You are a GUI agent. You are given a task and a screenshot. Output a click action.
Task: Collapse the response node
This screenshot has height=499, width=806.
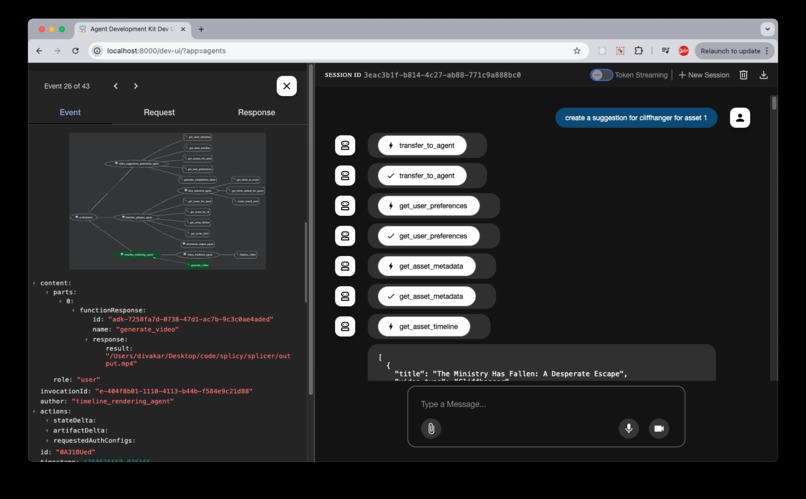(86, 340)
